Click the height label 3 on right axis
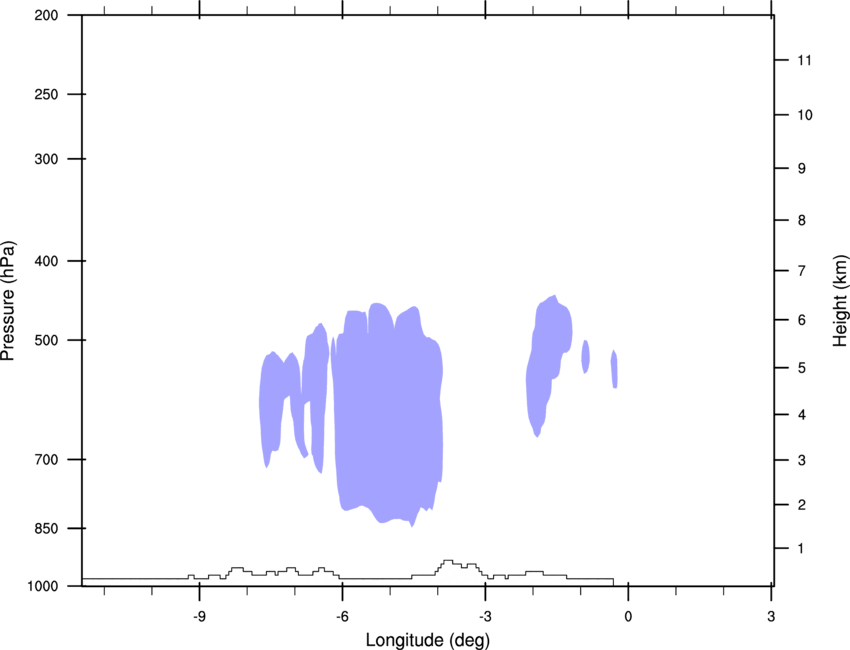Image resolution: width=850 pixels, height=650 pixels. pyautogui.click(x=802, y=460)
